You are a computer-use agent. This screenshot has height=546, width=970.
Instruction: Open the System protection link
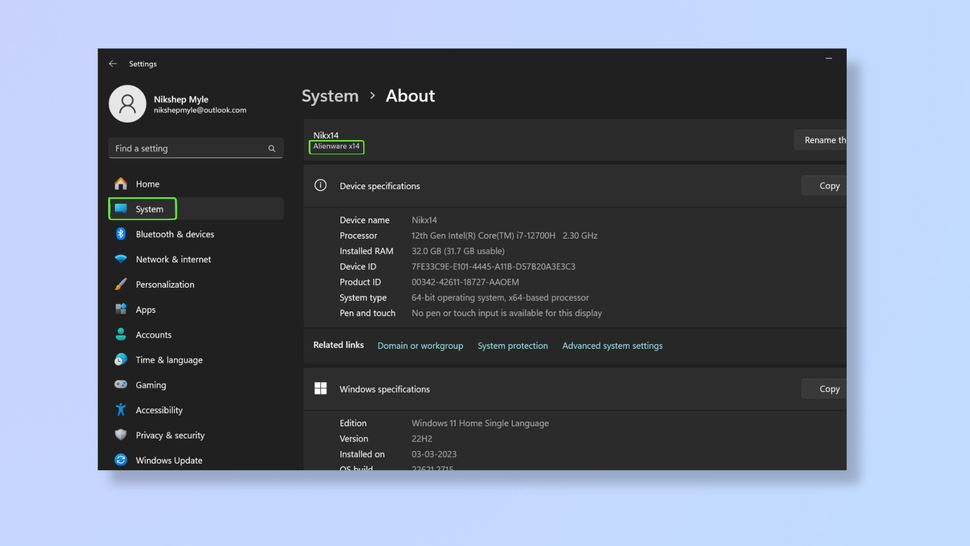click(x=512, y=346)
